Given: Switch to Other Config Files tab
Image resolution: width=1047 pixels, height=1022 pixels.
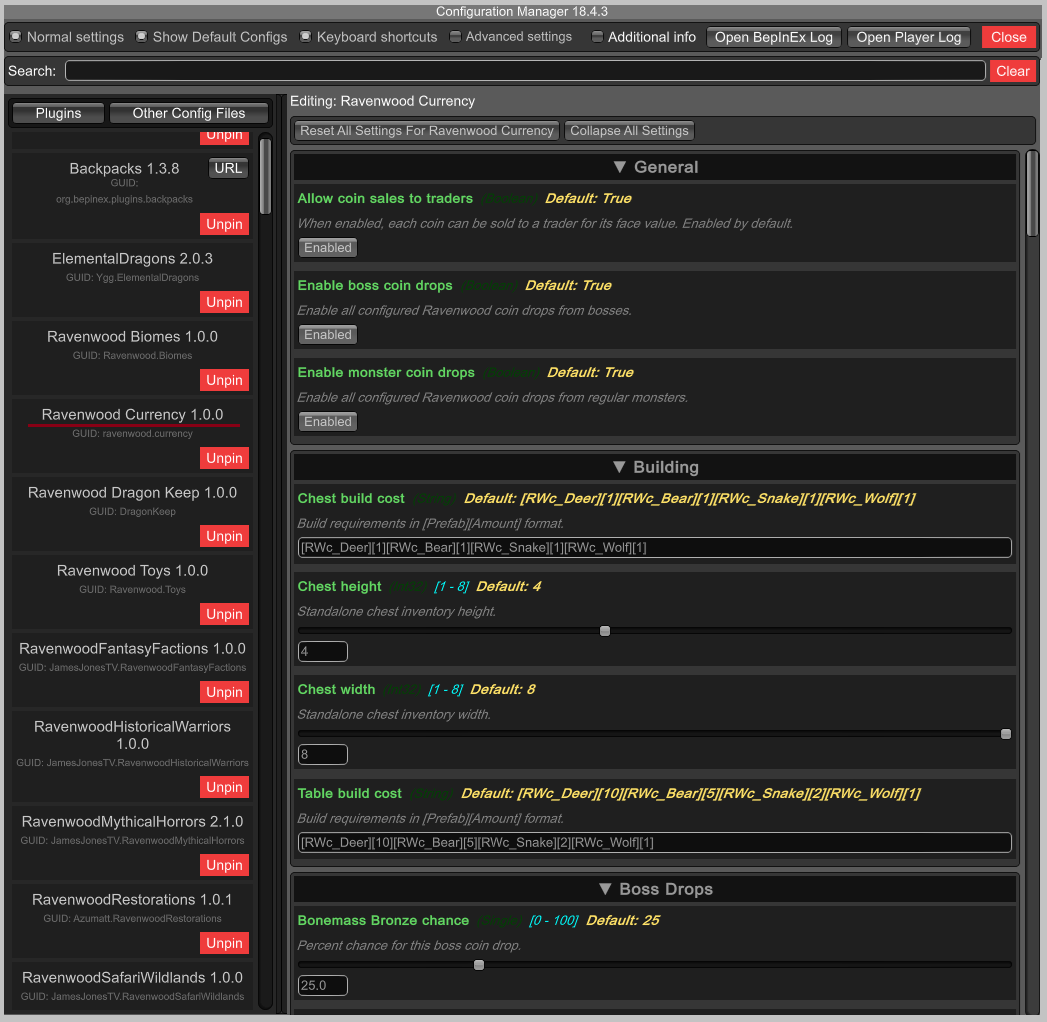Looking at the screenshot, I should tap(189, 113).
